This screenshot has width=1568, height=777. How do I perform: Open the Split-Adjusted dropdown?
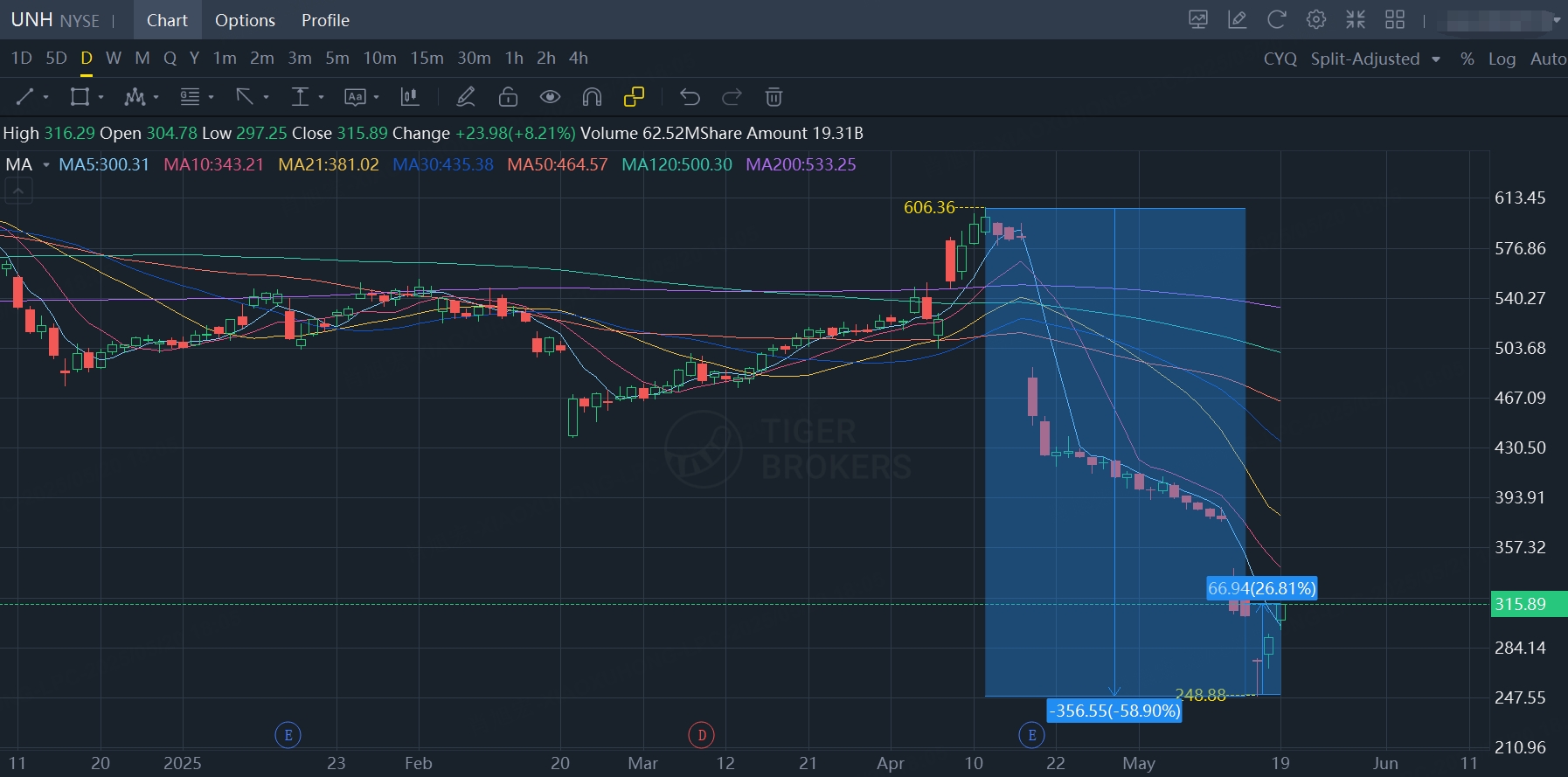1376,59
